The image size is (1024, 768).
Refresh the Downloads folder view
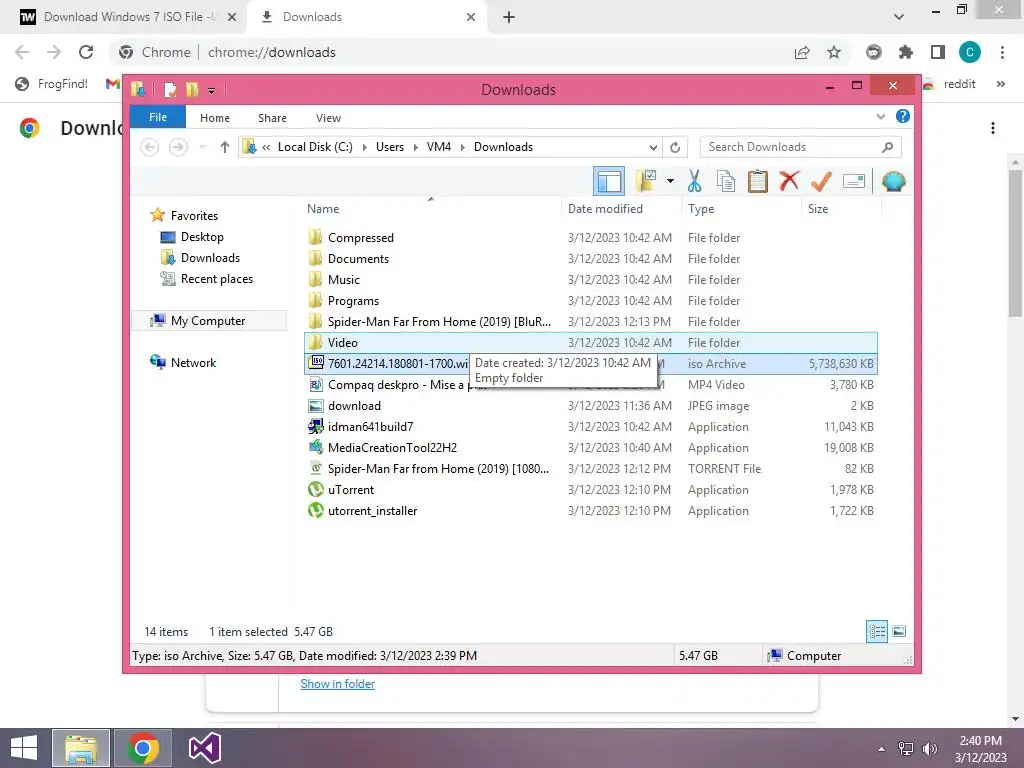[x=675, y=147]
